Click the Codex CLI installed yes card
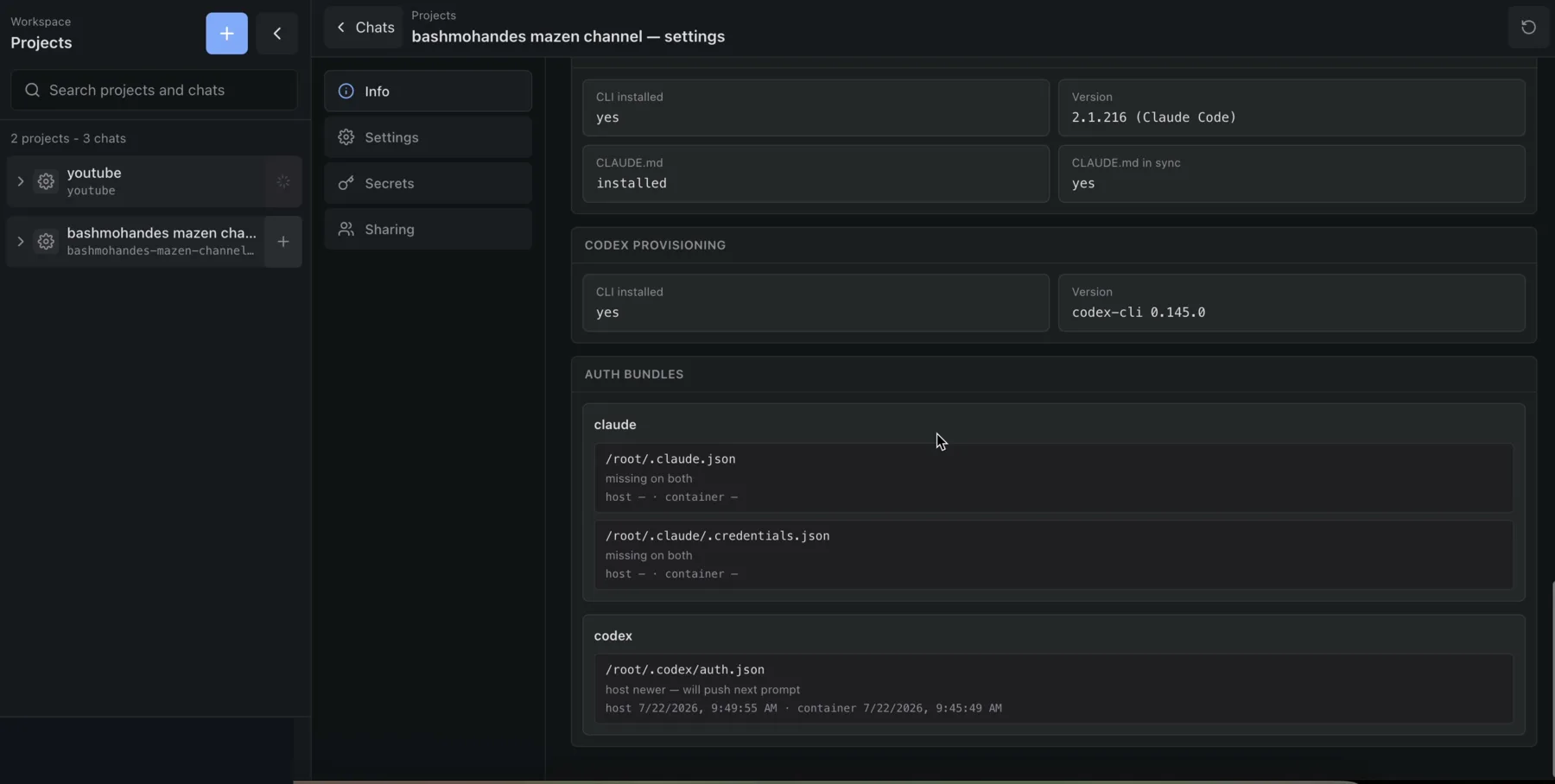Viewport: 1555px width, 784px height. click(816, 303)
